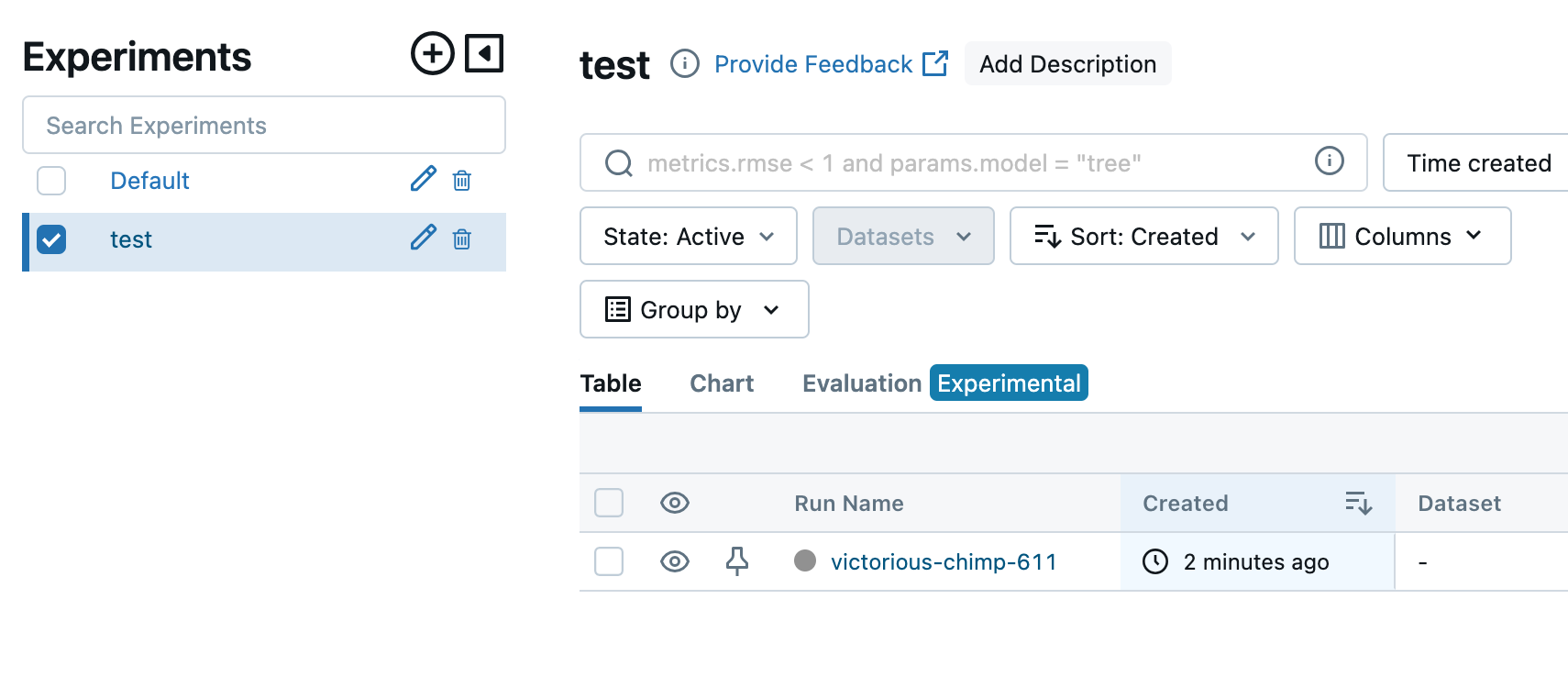Uncheck the test experiment checkbox

coord(51,239)
